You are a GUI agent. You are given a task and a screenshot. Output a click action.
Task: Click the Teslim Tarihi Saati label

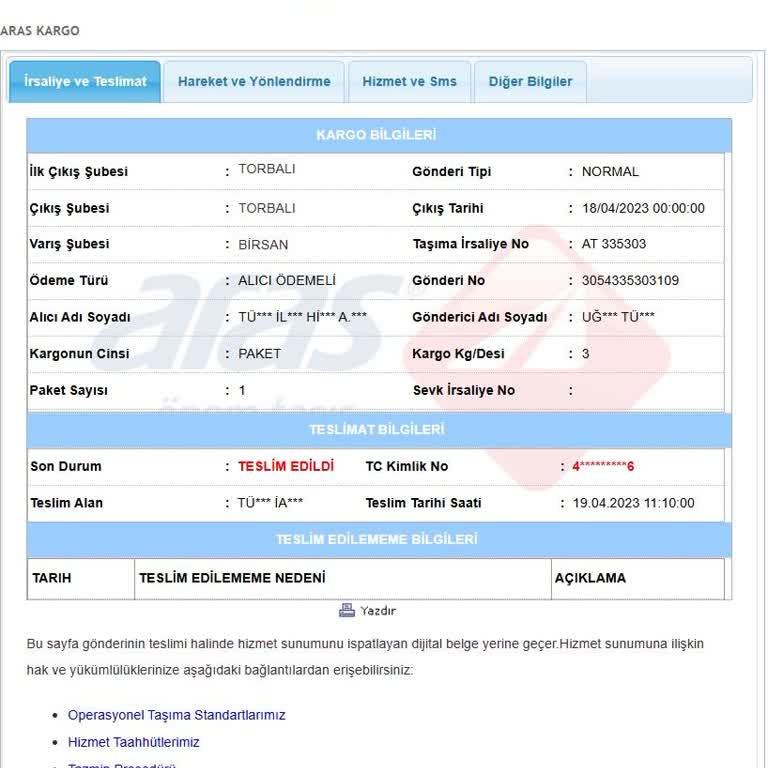423,503
